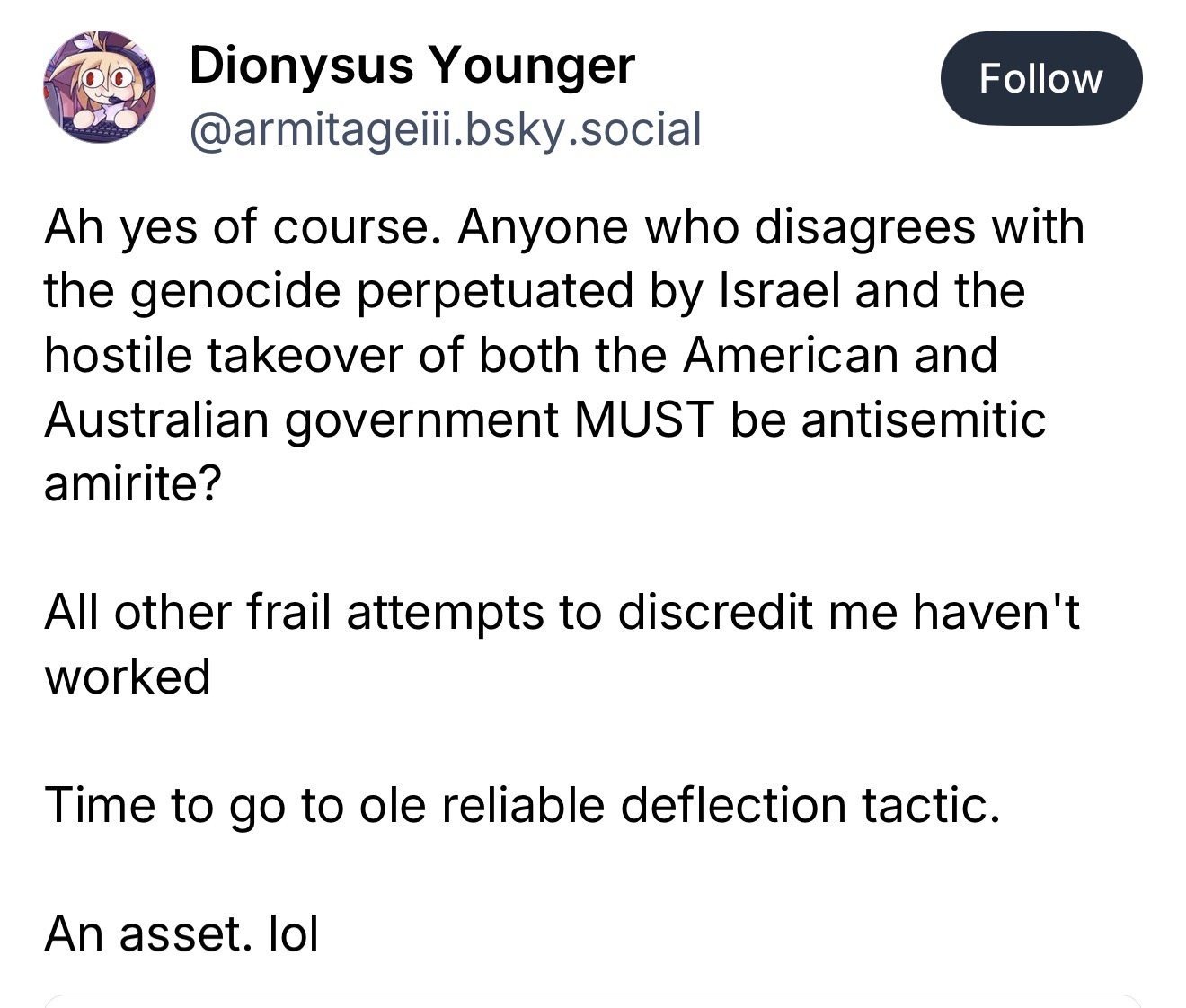Follow Dionysus Younger
Viewport: 1186px width, 1008px height.
click(1040, 78)
